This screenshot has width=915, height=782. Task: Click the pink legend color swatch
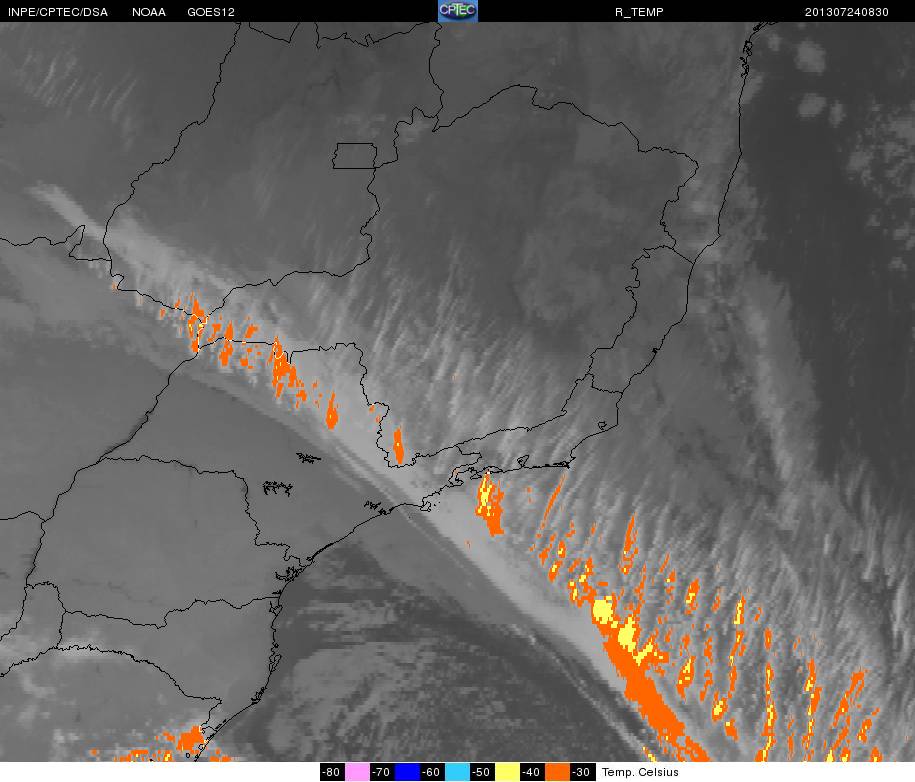[x=358, y=772]
